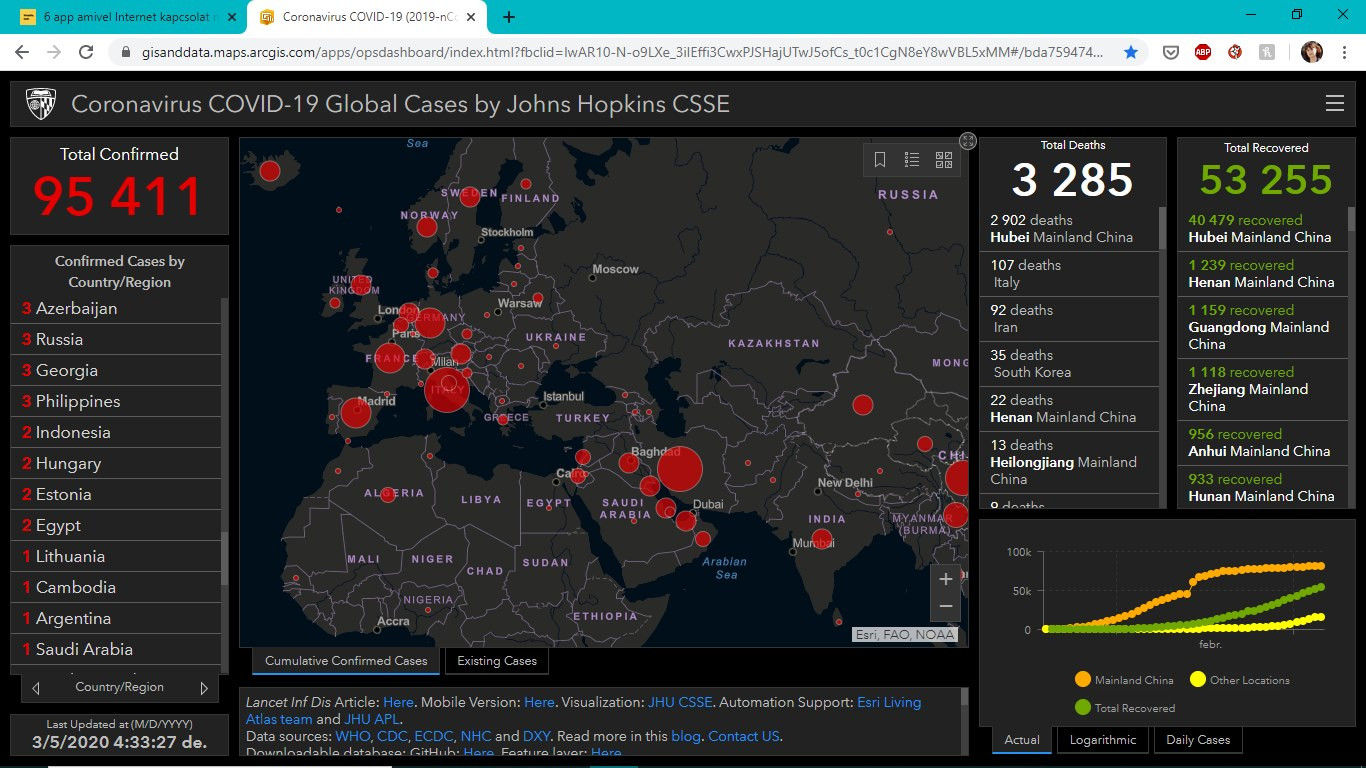Viewport: 1366px width, 768px height.
Task: Go to previous Country/Region list page
Action: point(36,688)
